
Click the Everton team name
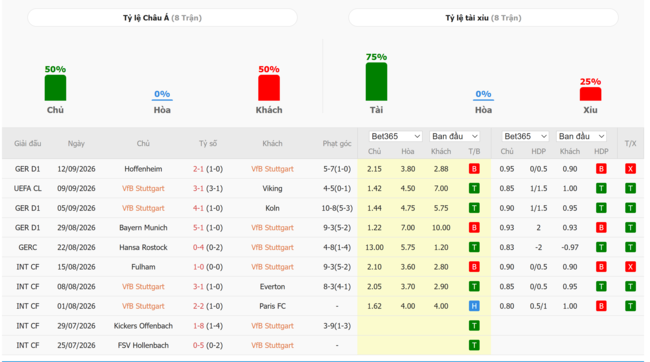tap(272, 286)
